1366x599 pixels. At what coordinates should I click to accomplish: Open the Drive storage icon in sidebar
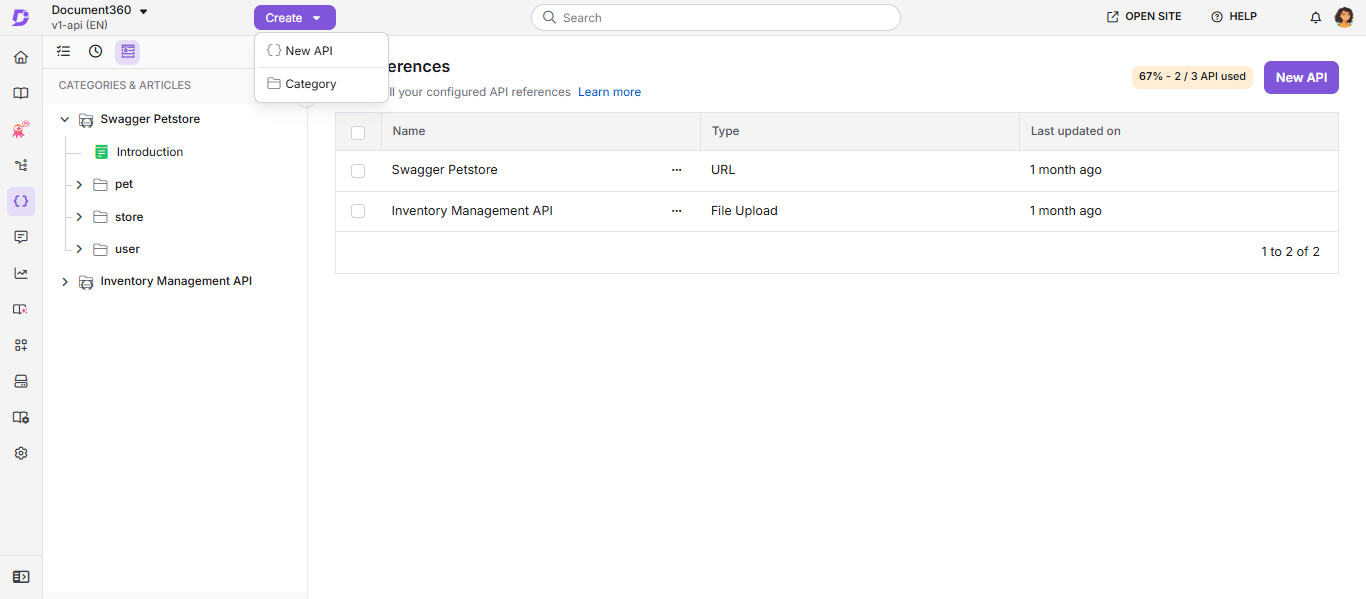coord(21,381)
